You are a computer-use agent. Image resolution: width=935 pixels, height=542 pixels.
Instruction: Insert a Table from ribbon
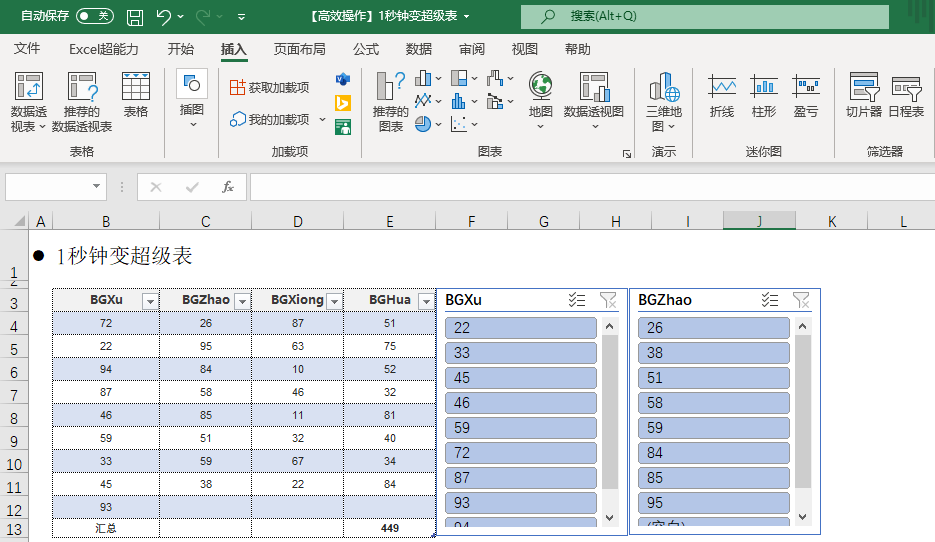pyautogui.click(x=135, y=95)
